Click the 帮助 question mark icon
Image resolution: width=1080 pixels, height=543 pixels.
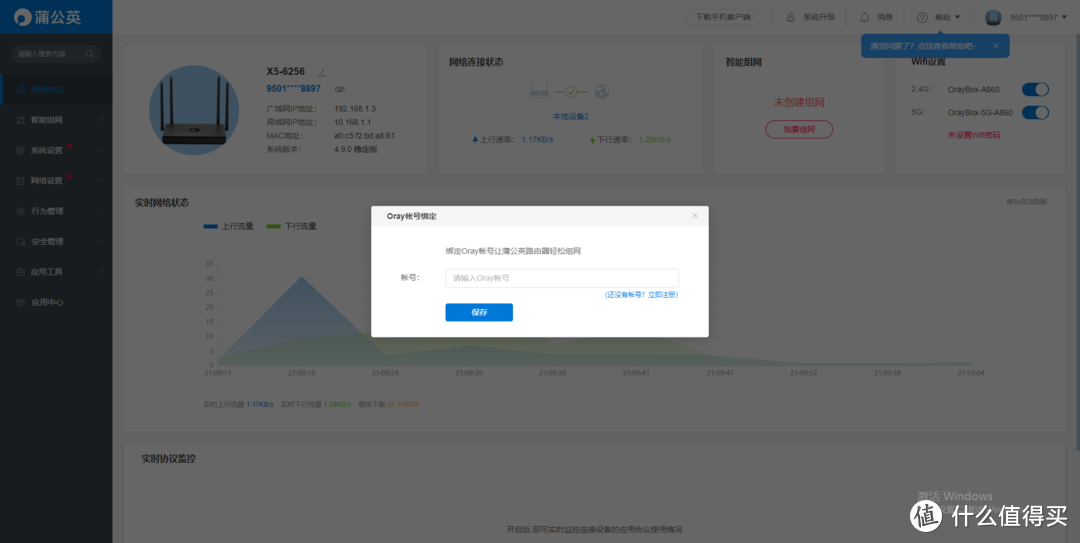tap(922, 17)
